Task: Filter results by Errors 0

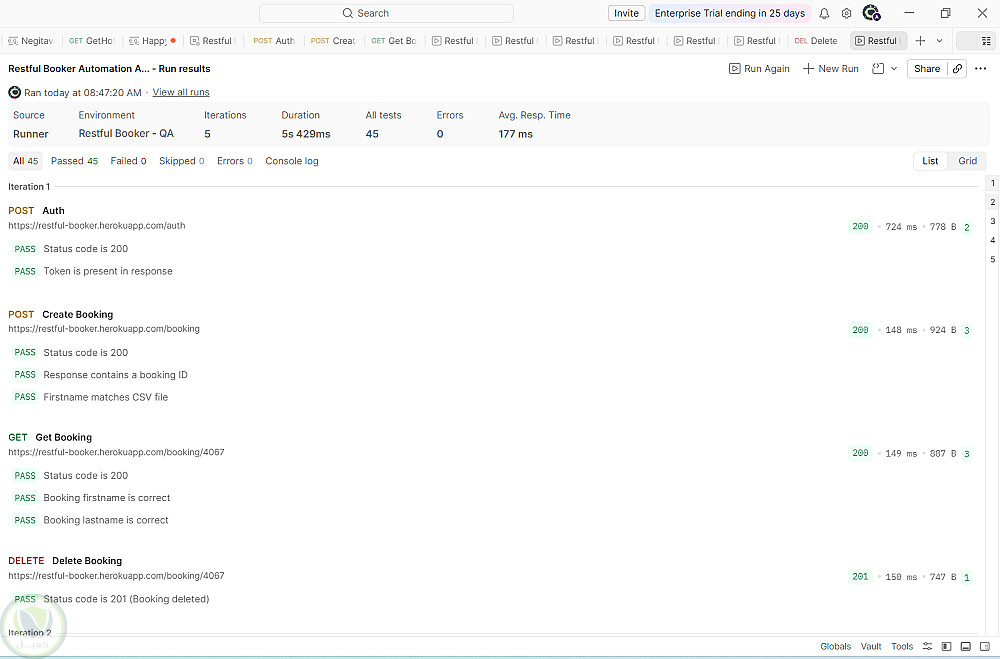Action: click(235, 161)
